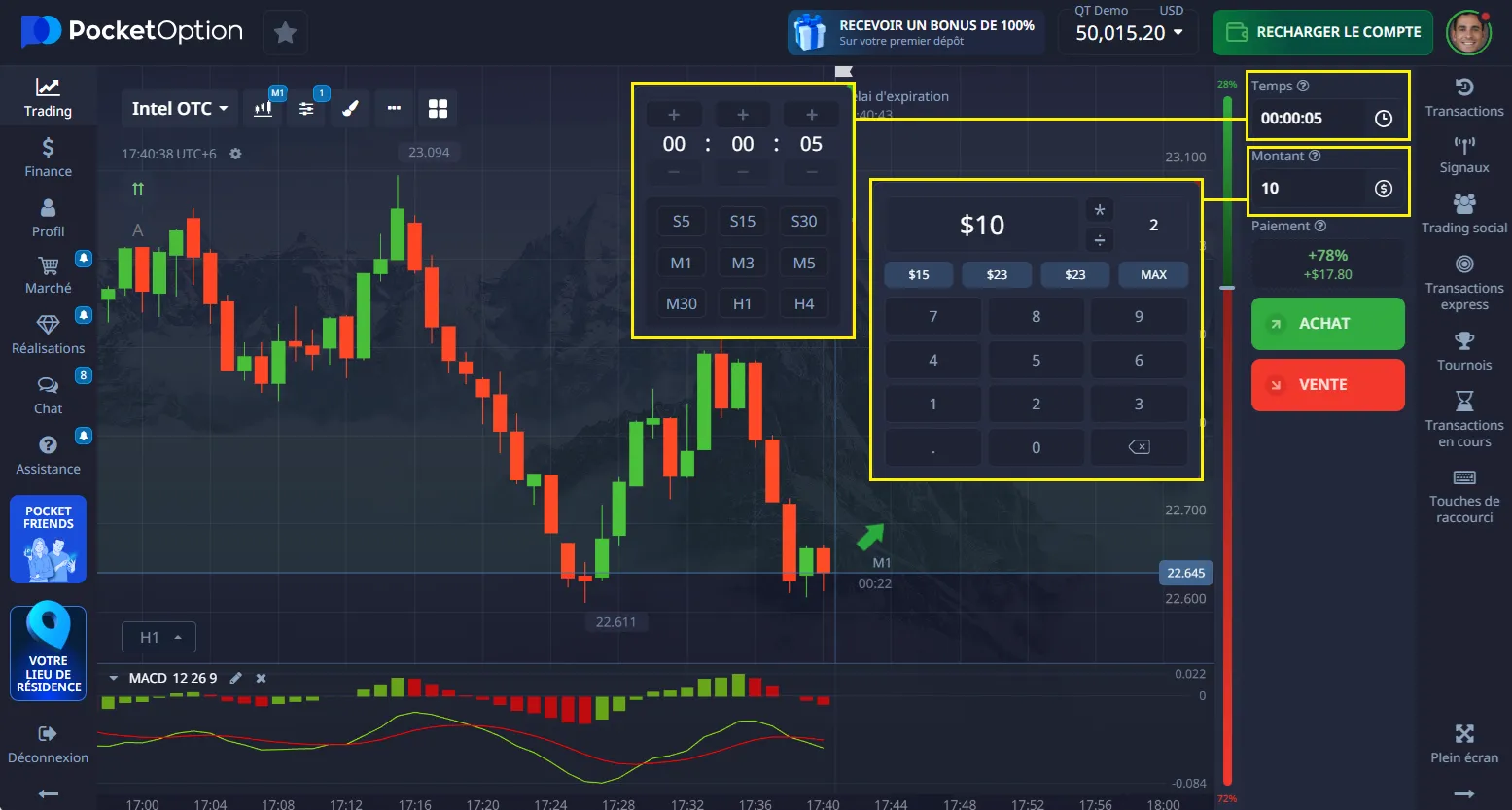Open the Pocket Friends promo thumbnail

click(48, 540)
